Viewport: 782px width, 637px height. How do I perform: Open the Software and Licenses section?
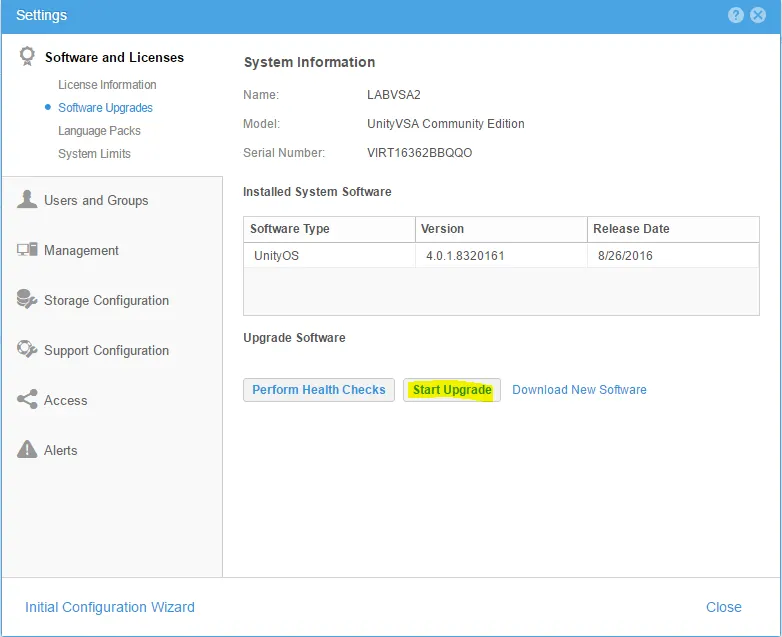(114, 57)
